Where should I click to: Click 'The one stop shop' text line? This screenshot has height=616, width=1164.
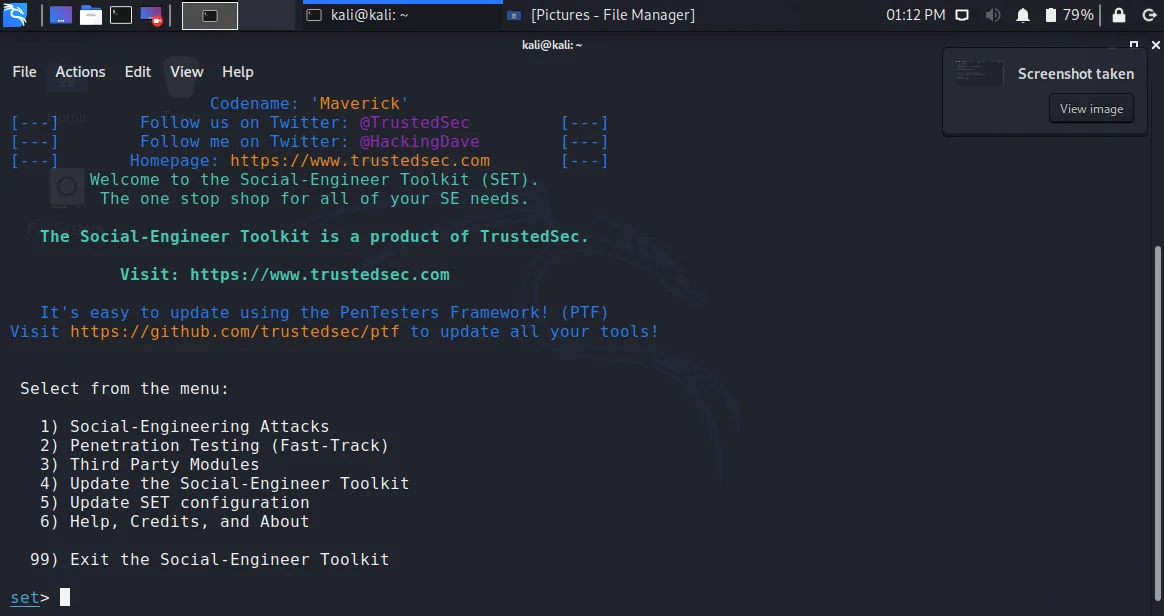(x=314, y=199)
